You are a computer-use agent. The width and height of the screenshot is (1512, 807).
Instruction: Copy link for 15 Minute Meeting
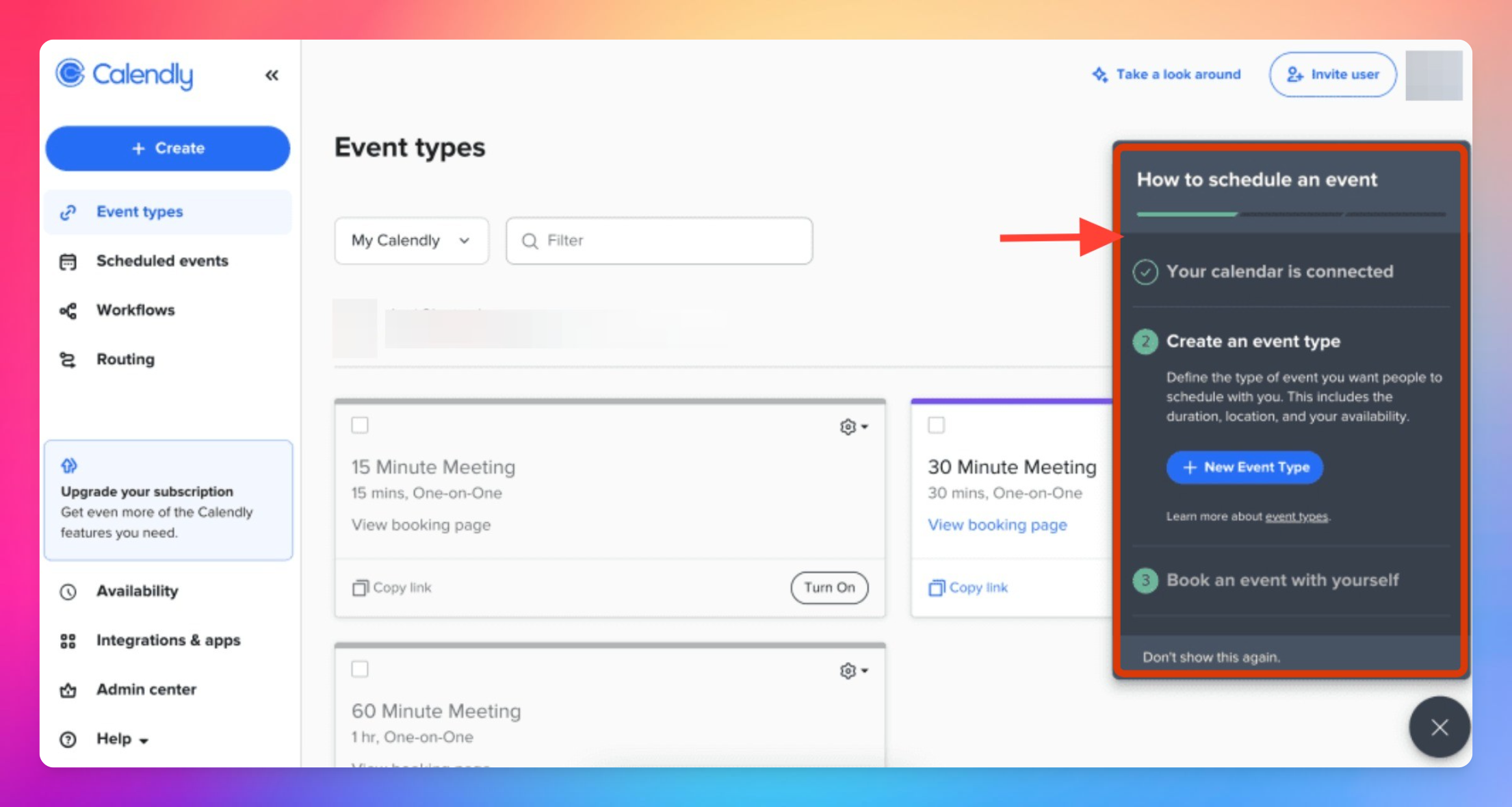[391, 587]
